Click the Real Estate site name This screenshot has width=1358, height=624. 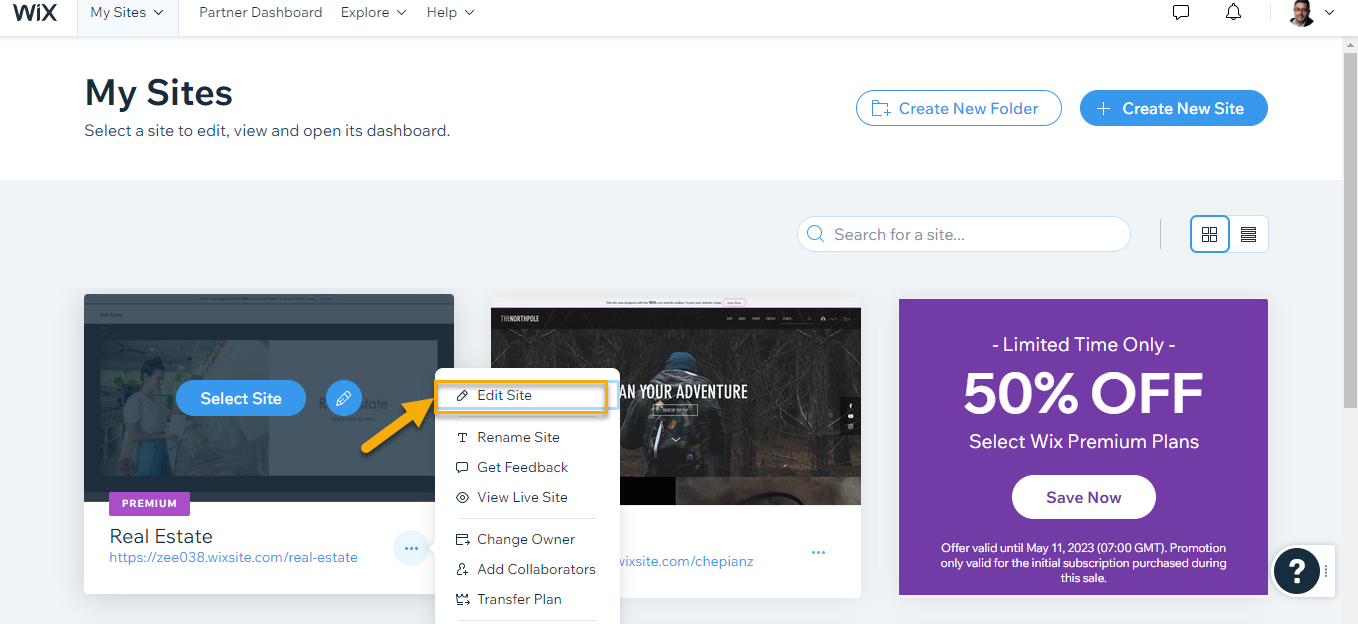(x=161, y=536)
